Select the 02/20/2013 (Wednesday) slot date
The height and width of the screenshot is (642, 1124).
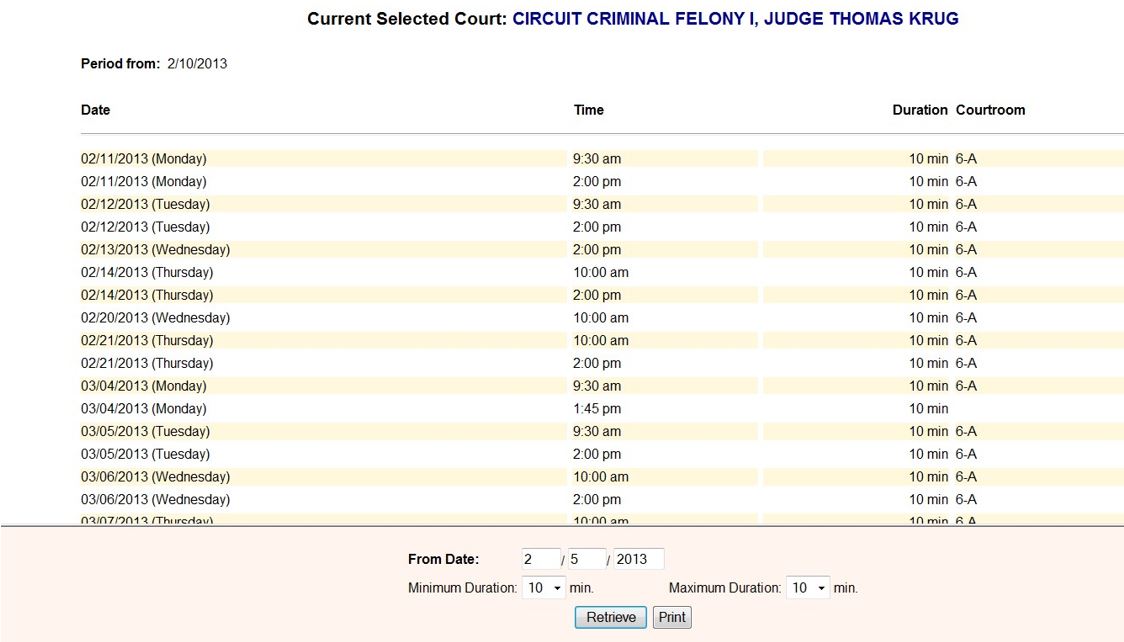(155, 318)
